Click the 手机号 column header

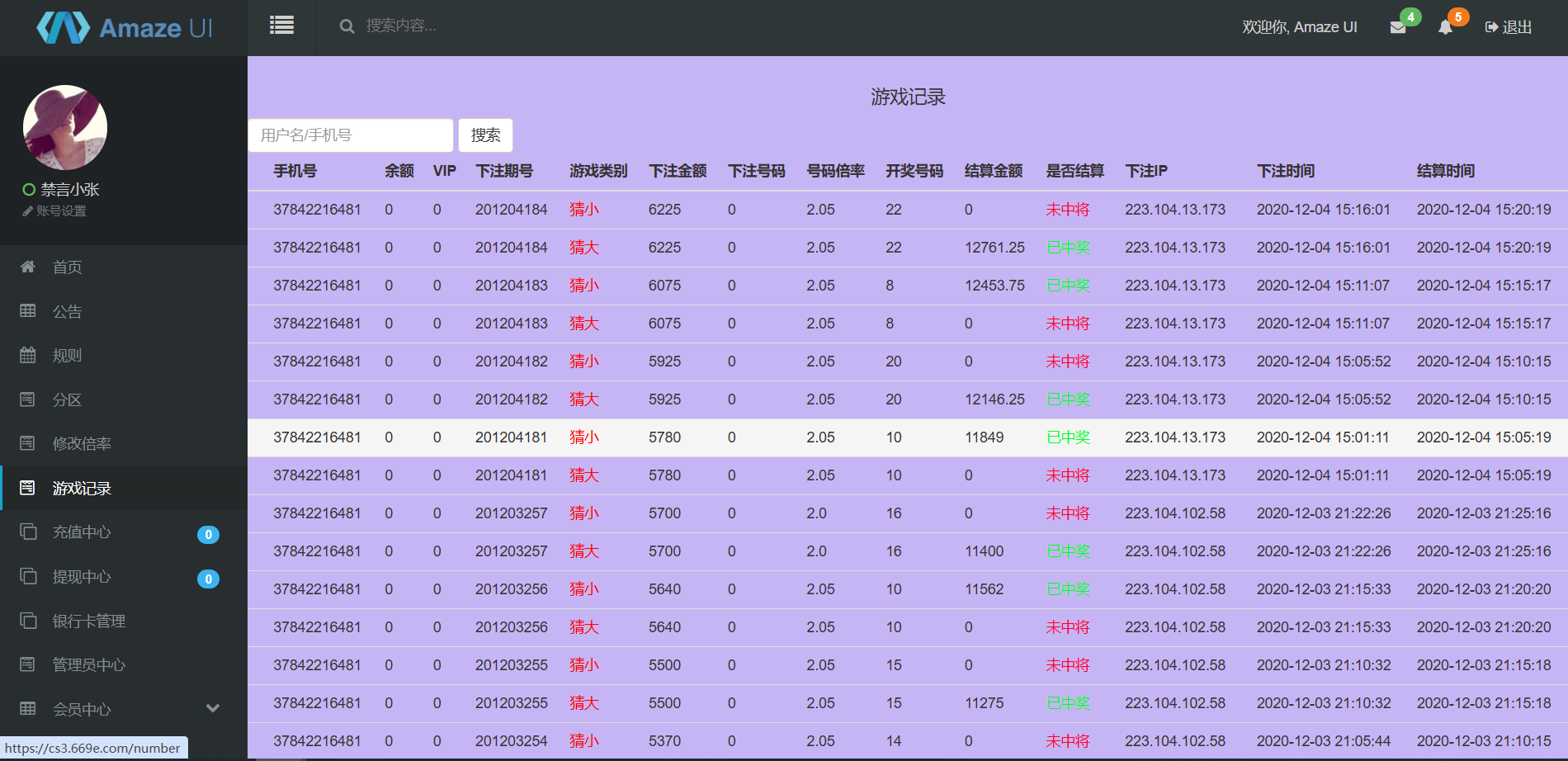295,171
